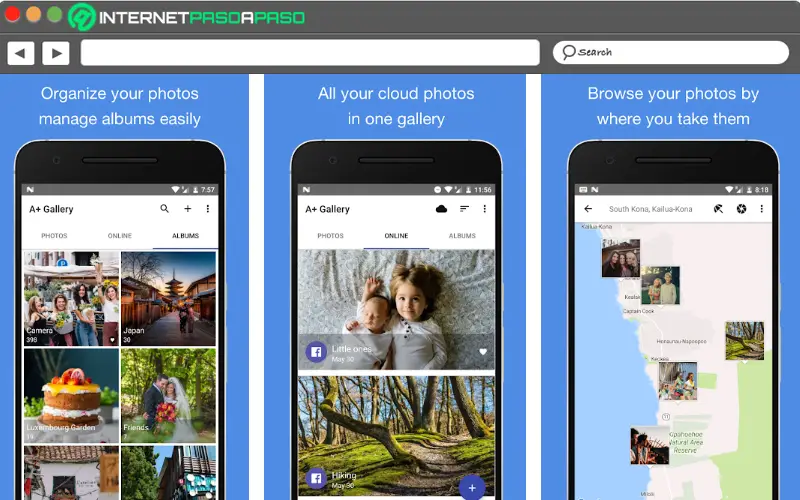Click the browser back arrow button

click(20, 53)
